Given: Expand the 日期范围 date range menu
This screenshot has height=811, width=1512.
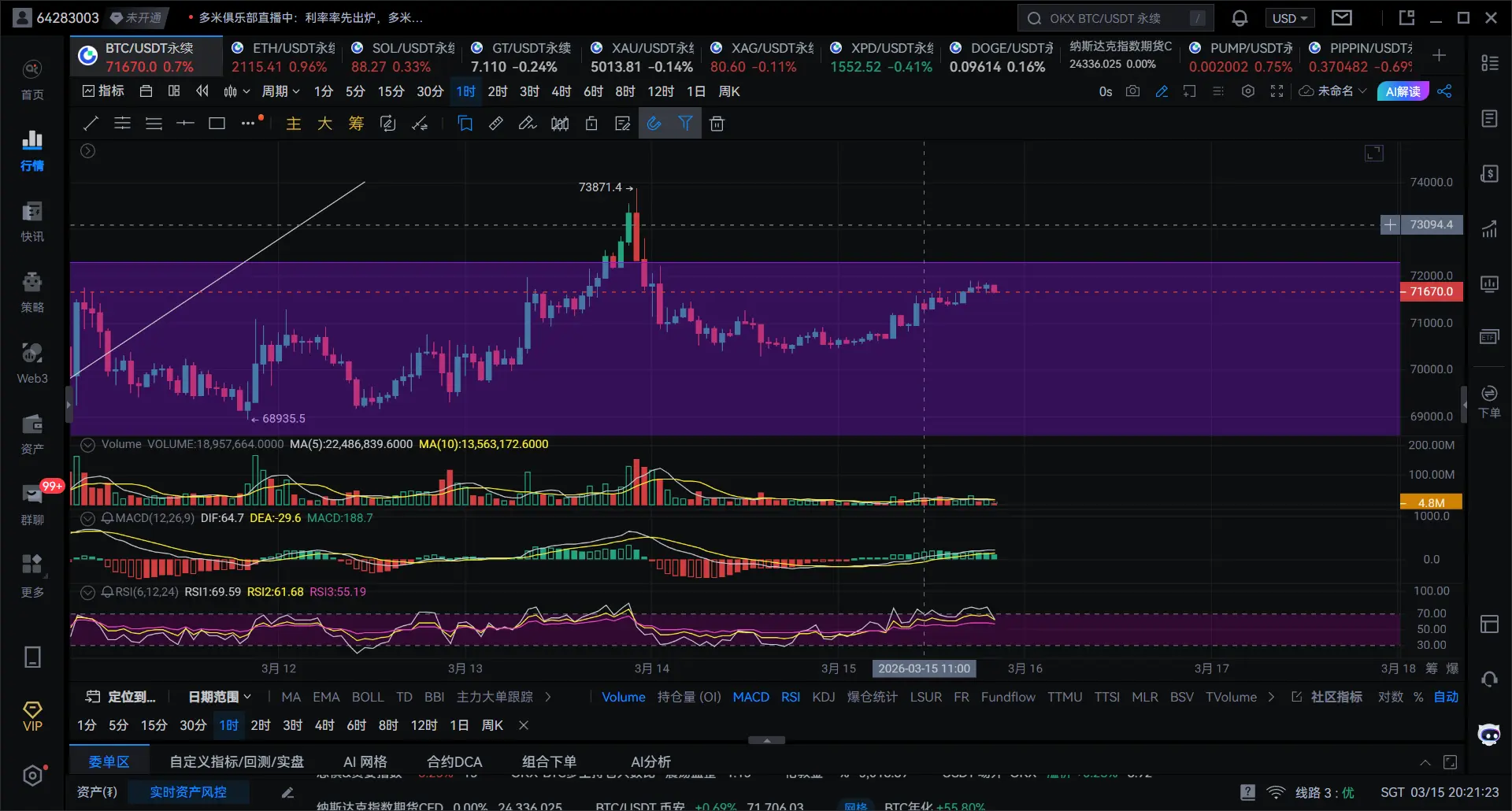Looking at the screenshot, I should coord(220,697).
